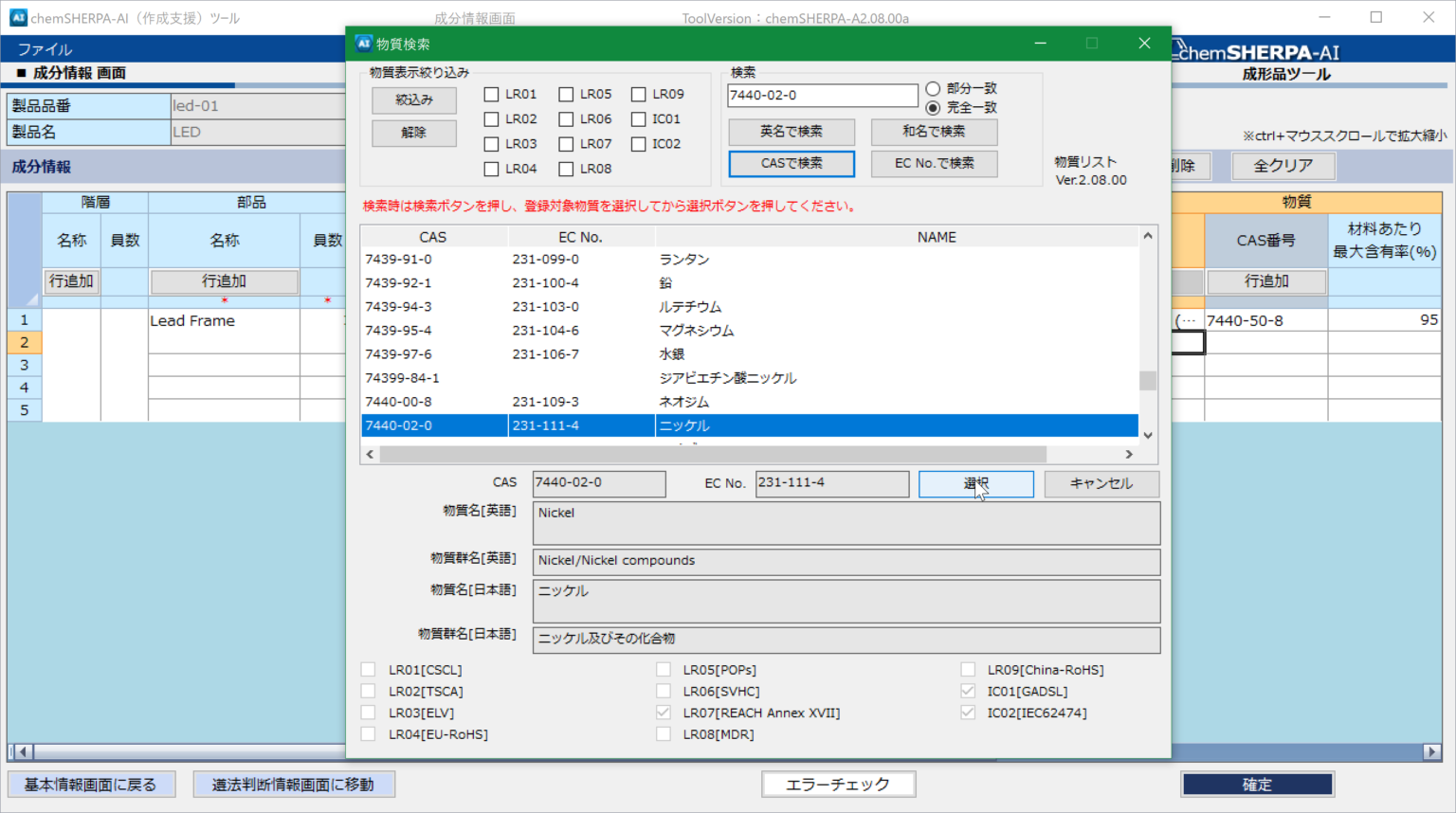Viewport: 1456px width, 813px height.
Task: Click the CASで検索 search button
Action: 792,164
